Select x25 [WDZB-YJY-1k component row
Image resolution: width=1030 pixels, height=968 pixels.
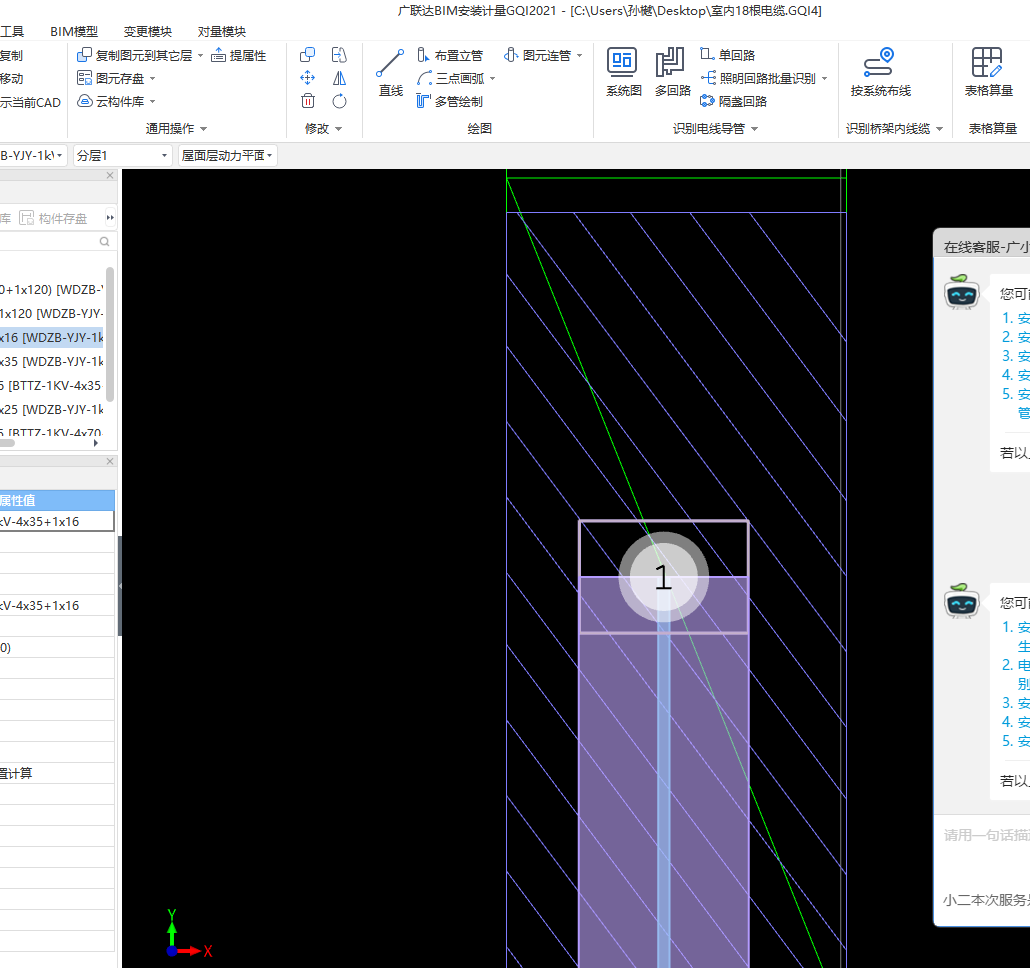51,409
